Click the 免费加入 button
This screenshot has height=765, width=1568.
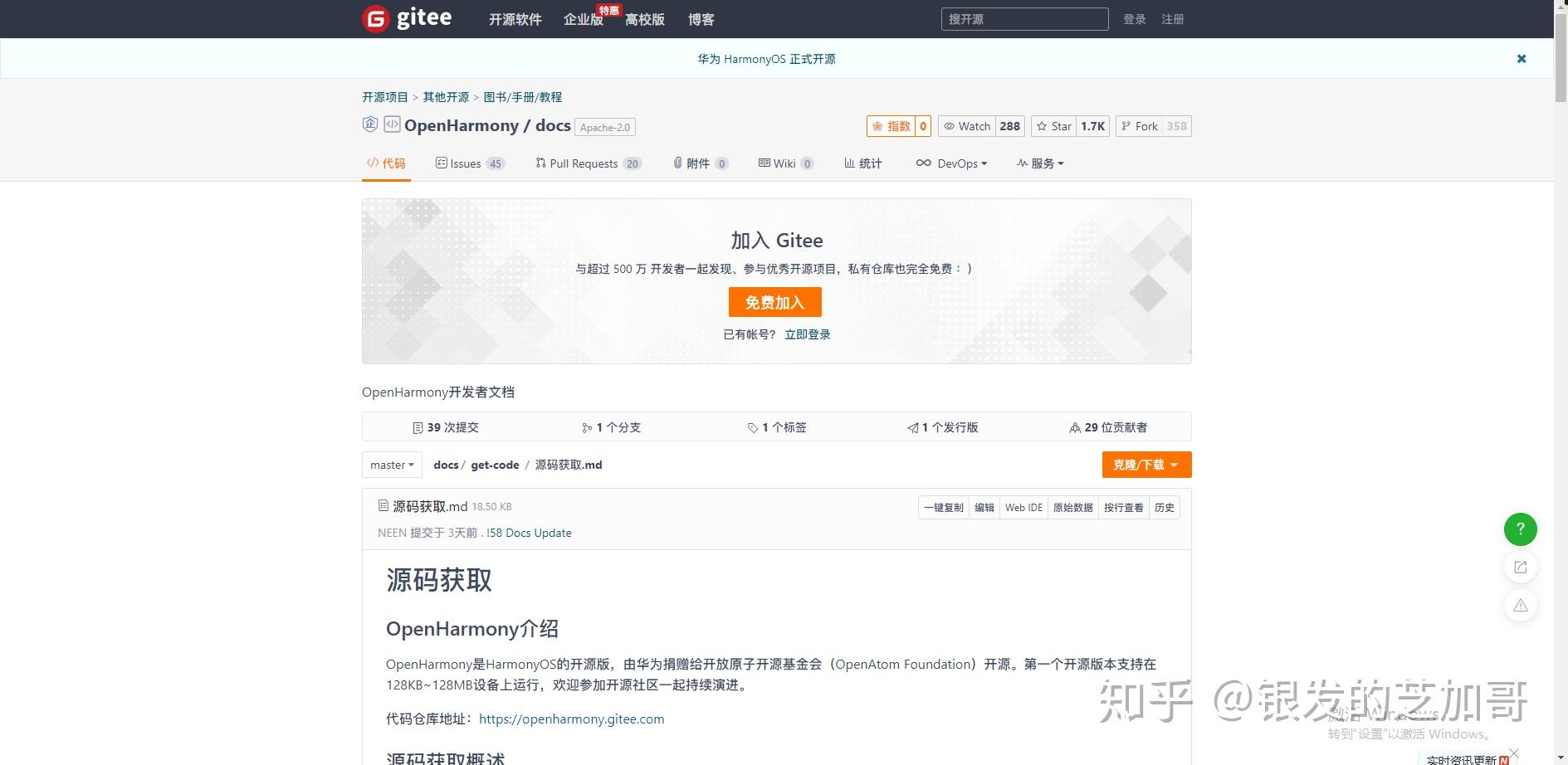pyautogui.click(x=774, y=302)
